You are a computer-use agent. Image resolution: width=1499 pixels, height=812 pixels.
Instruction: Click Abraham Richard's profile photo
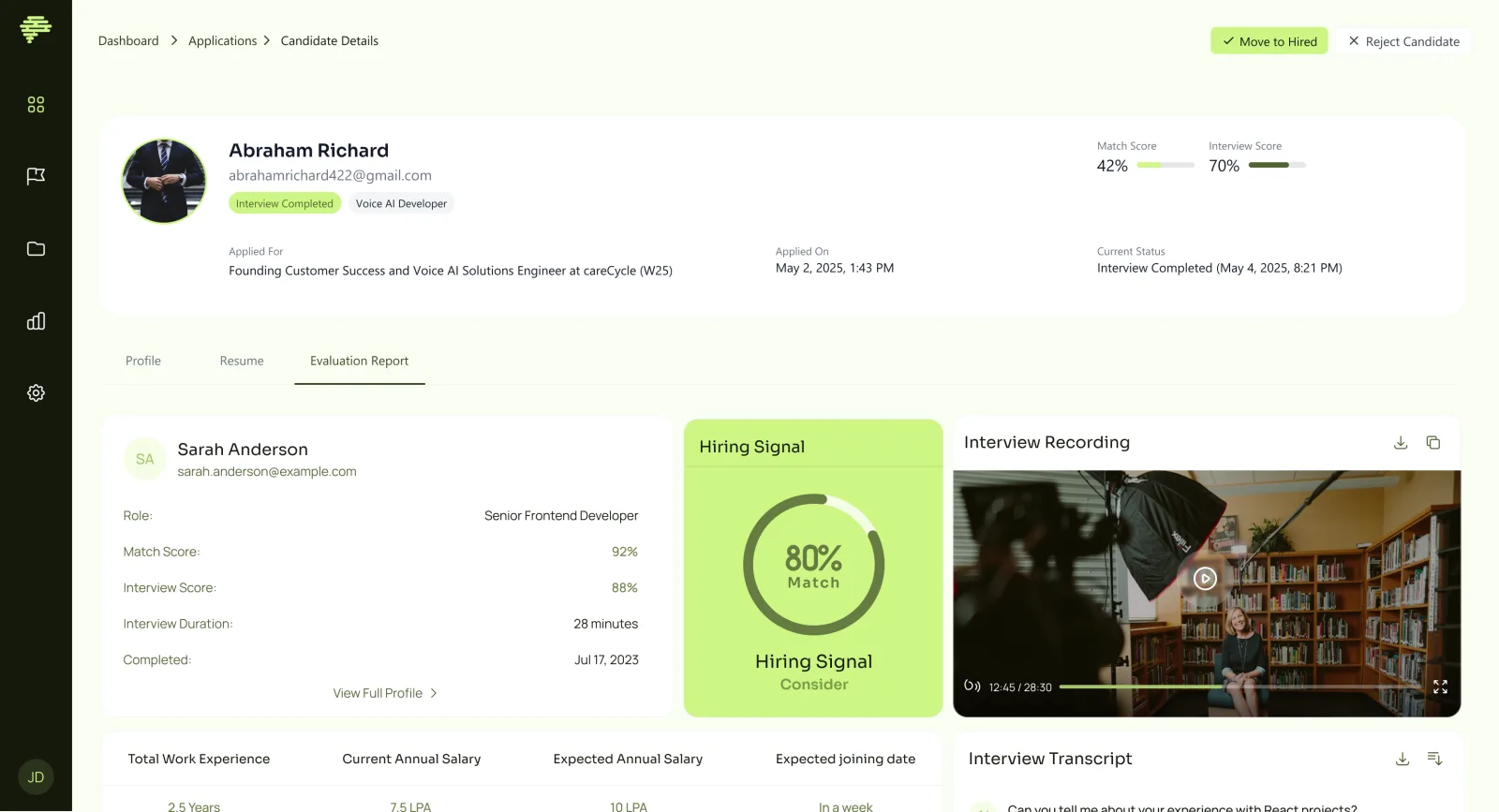[164, 181]
